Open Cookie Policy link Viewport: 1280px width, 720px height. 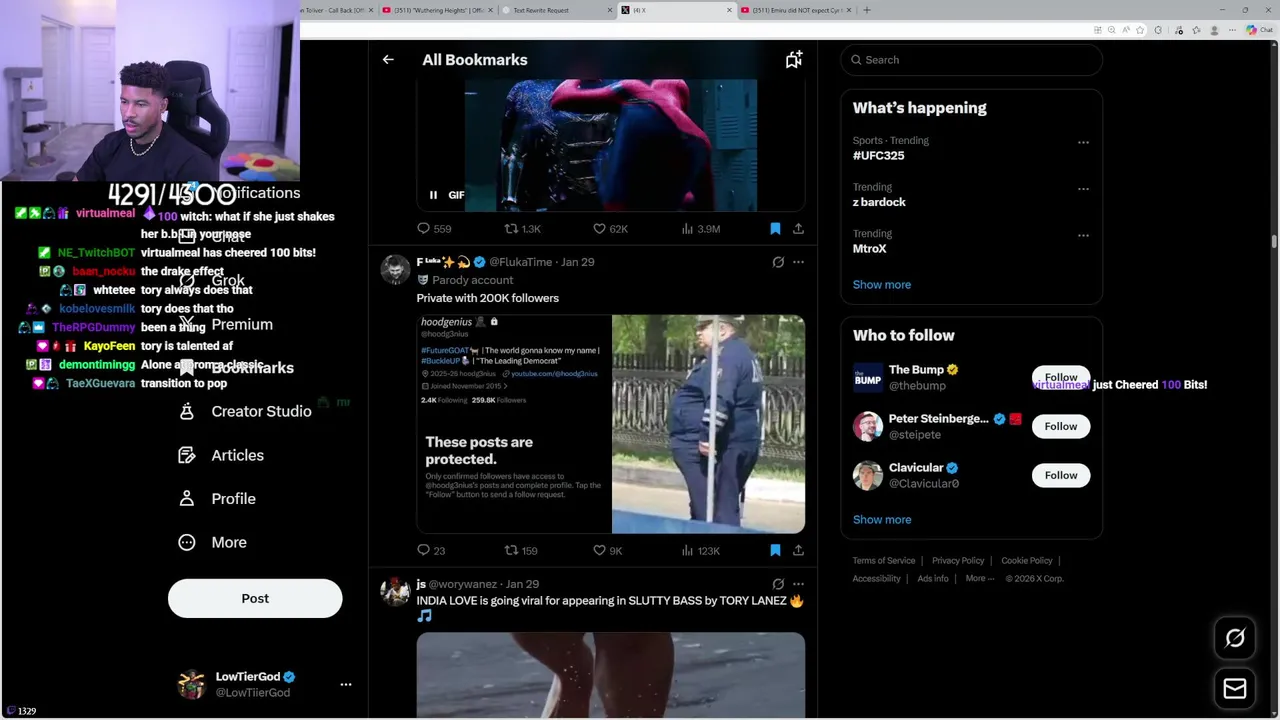1026,561
